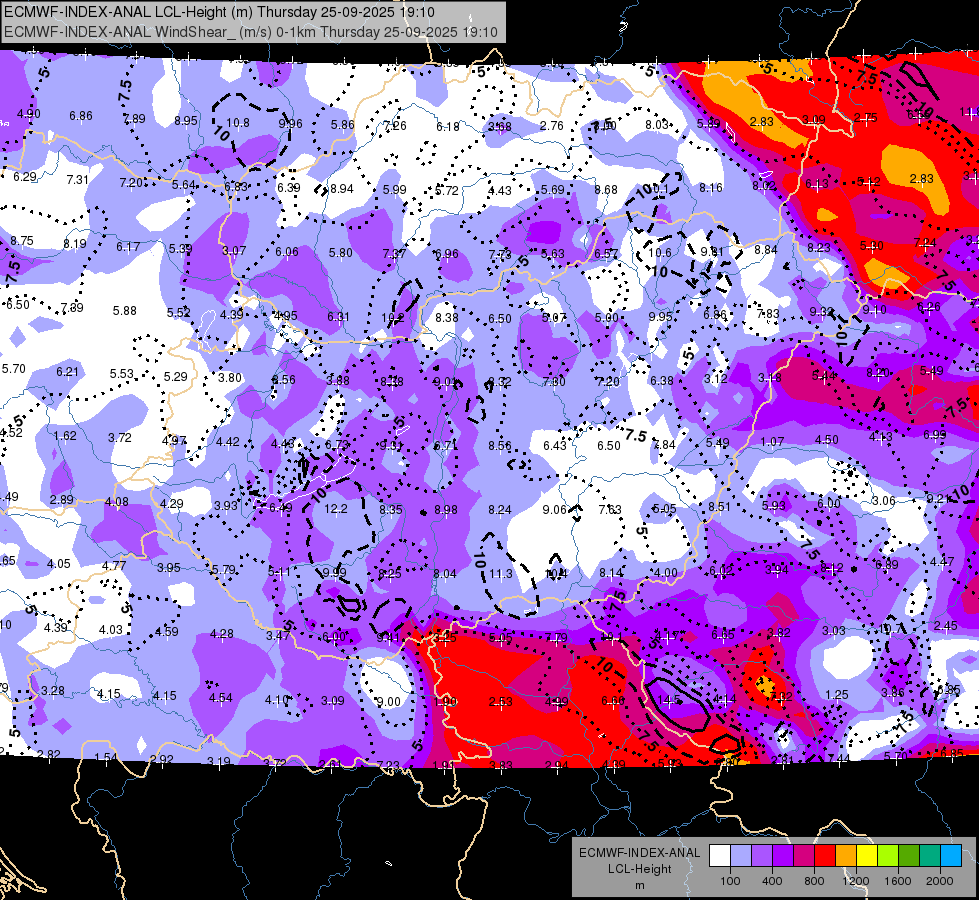Image resolution: width=979 pixels, height=900 pixels.
Task: Click the grid value '9.00'
Action: click(x=389, y=701)
